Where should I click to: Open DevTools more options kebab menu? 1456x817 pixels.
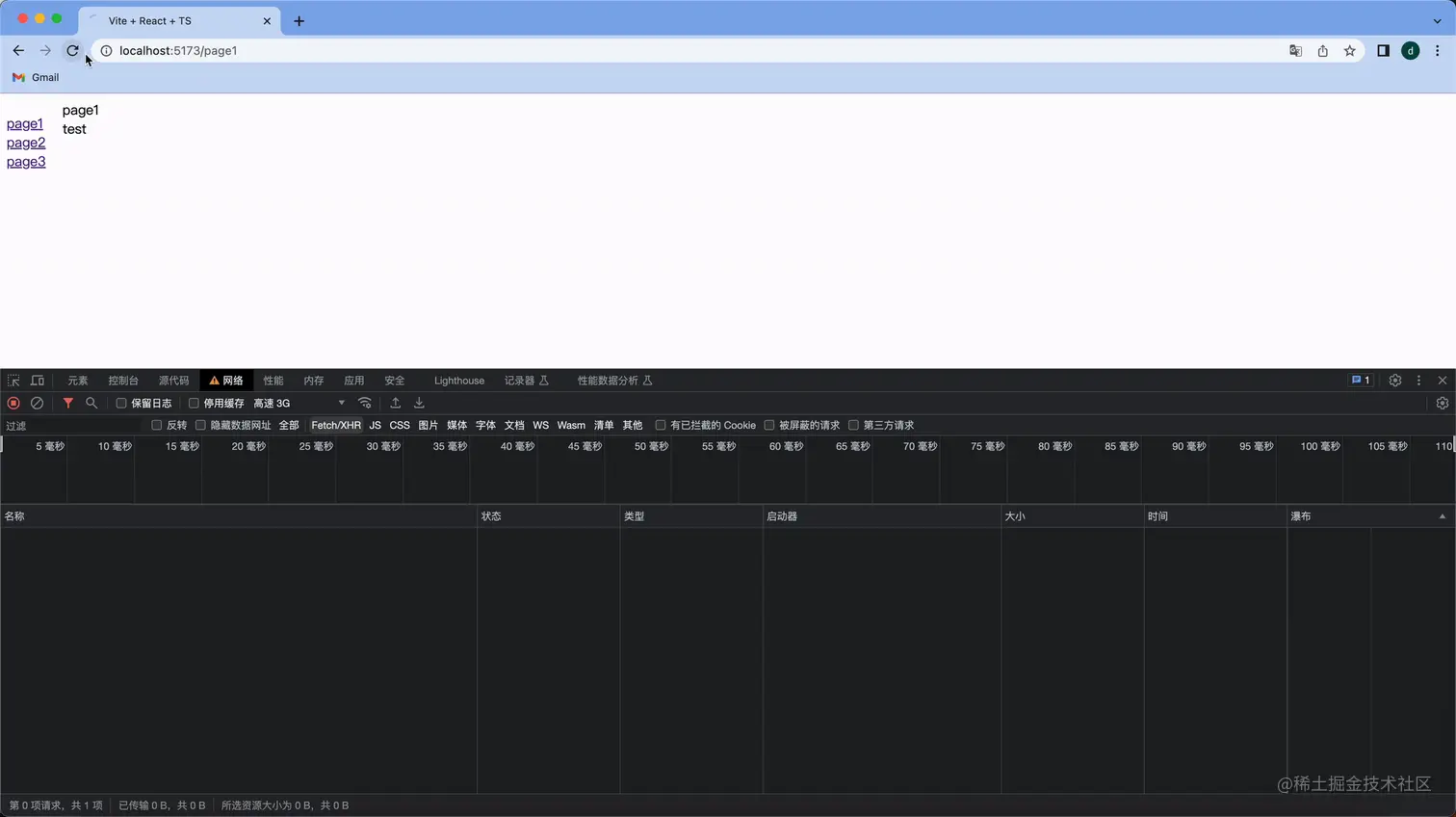coord(1418,381)
